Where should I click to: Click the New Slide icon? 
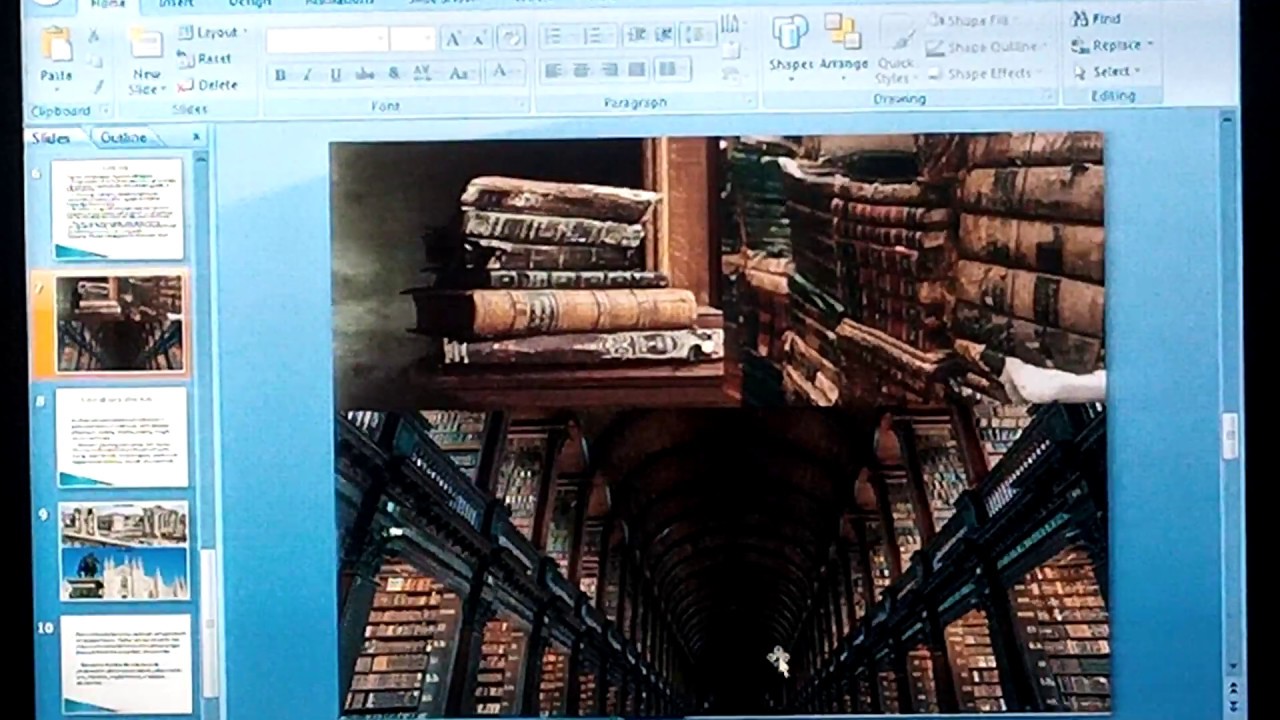click(146, 45)
